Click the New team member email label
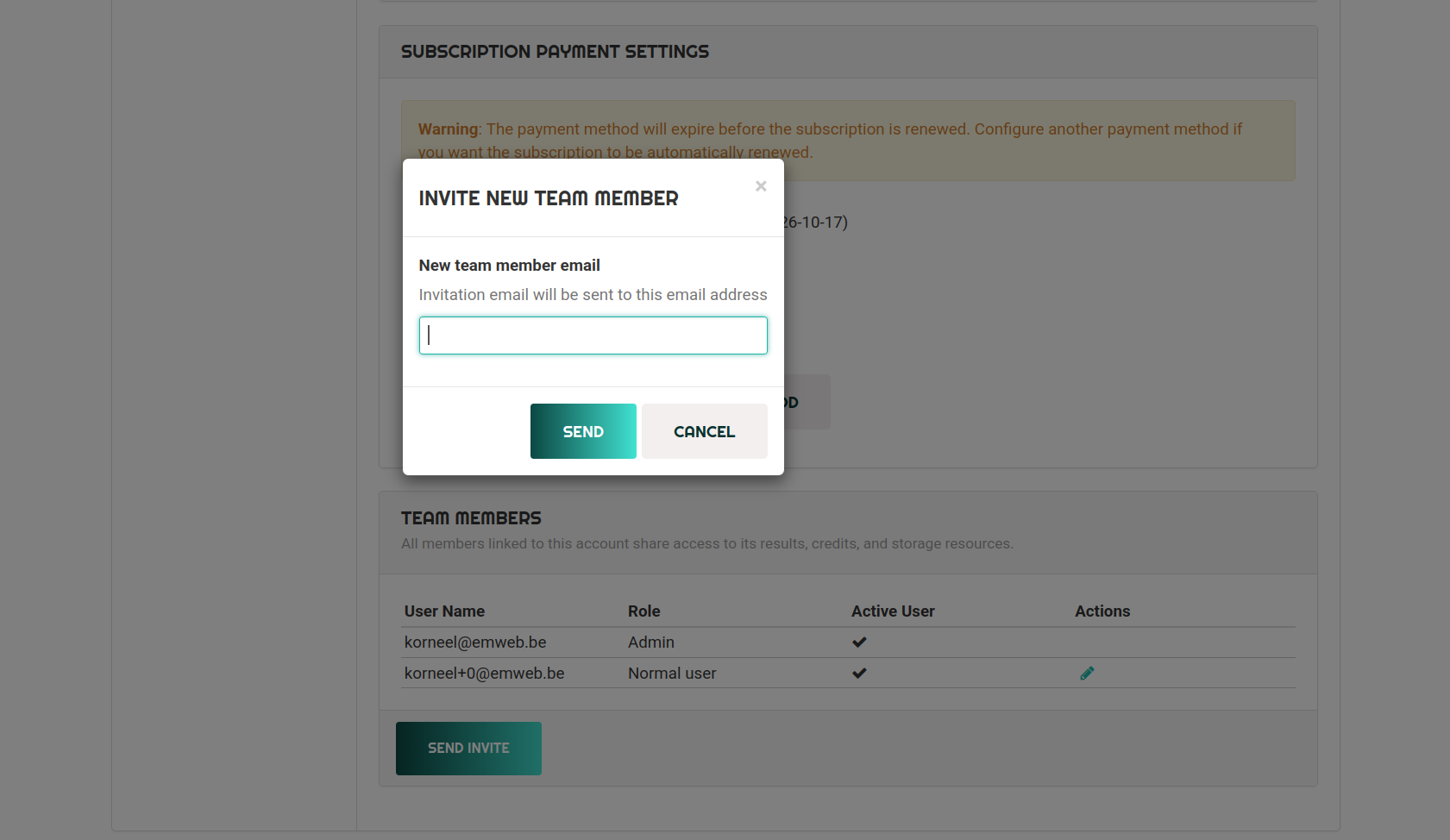The width and height of the screenshot is (1450, 840). coord(509,266)
